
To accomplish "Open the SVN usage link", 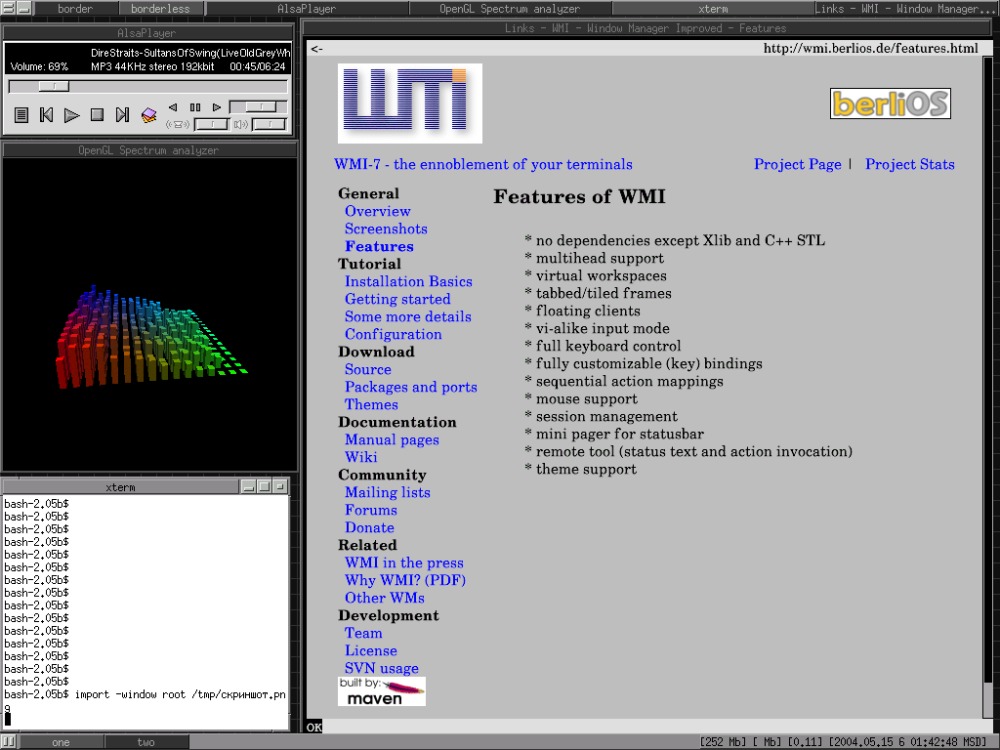I will tap(381, 668).
